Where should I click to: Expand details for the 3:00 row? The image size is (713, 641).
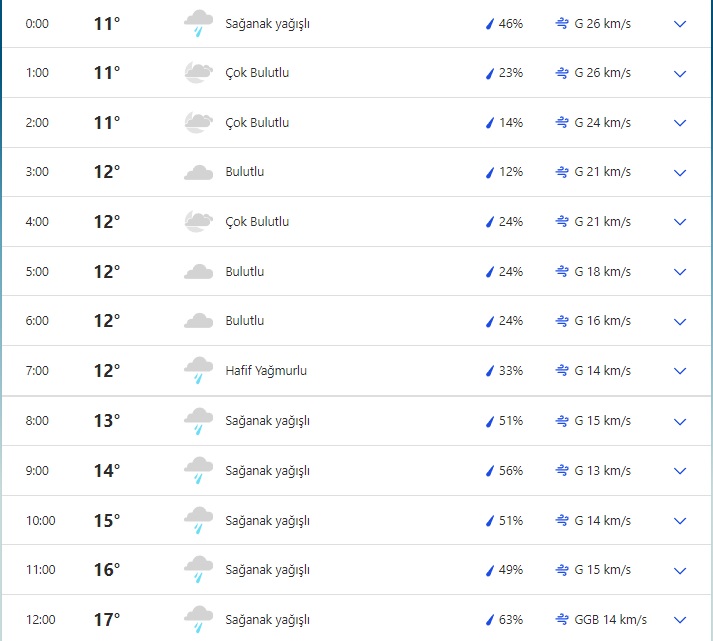(x=680, y=172)
